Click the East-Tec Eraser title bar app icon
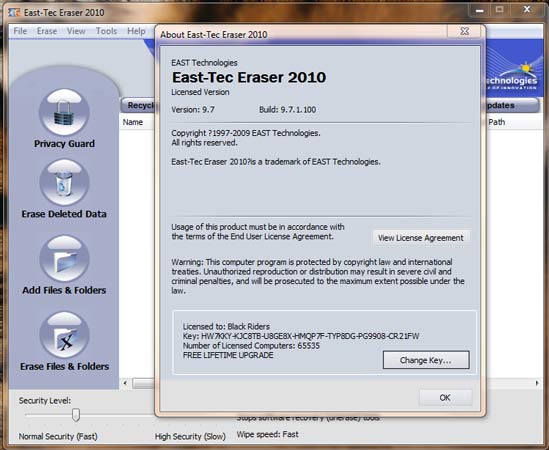 (14, 13)
